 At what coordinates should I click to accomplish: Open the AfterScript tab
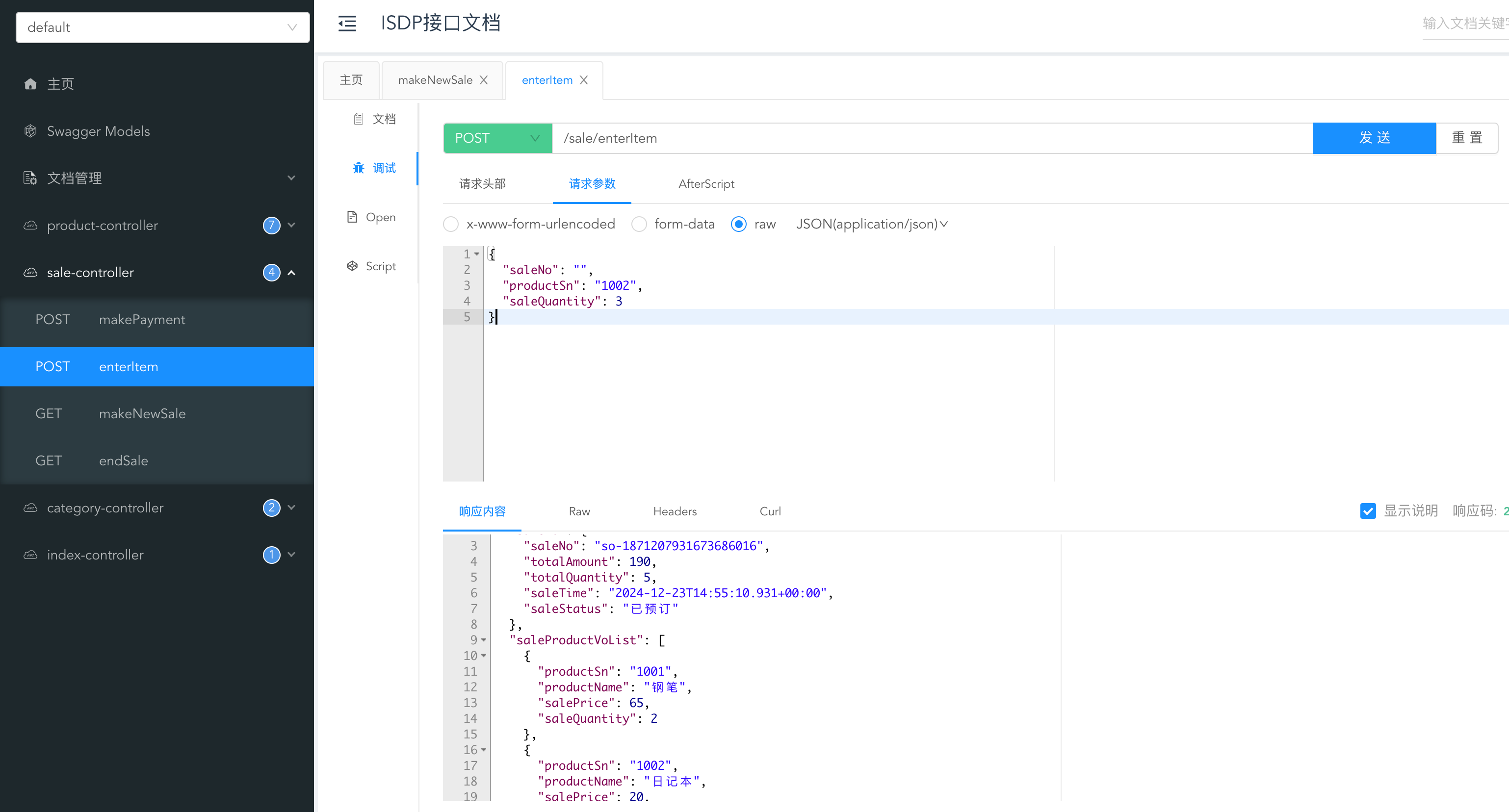pos(706,184)
